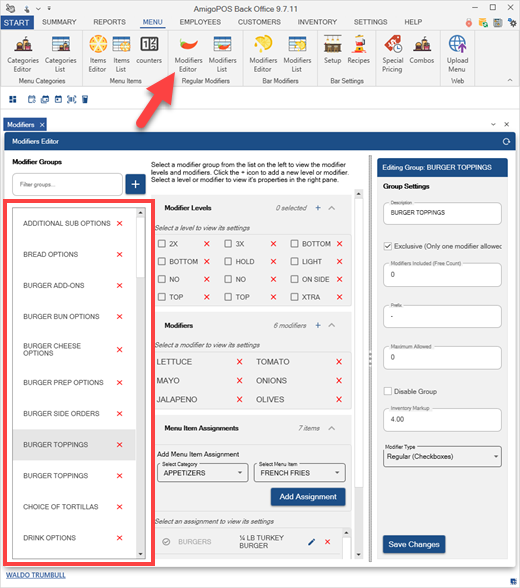This screenshot has width=520, height=588.
Task: Click the Add Assignment button
Action: coord(308,496)
